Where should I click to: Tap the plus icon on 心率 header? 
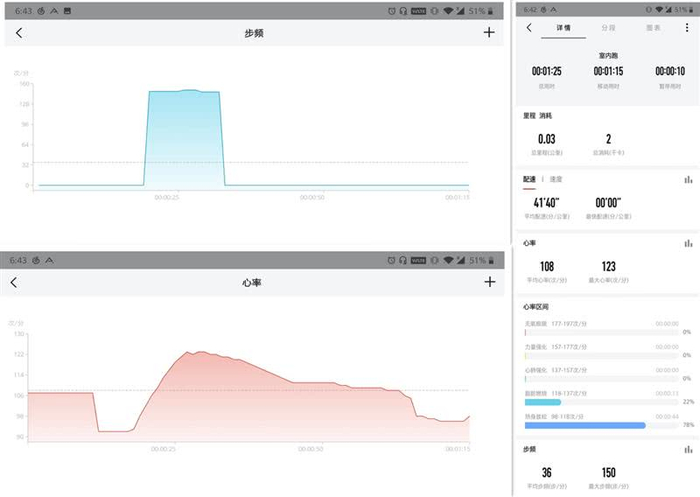point(490,282)
